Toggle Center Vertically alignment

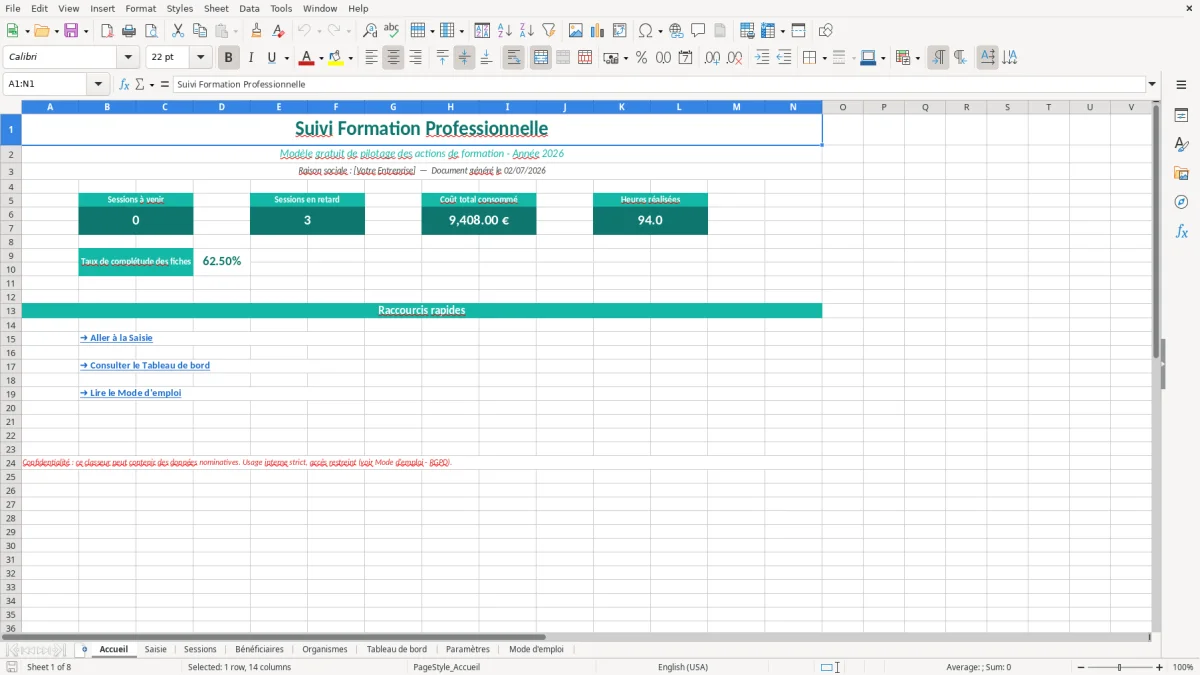pyautogui.click(x=464, y=58)
